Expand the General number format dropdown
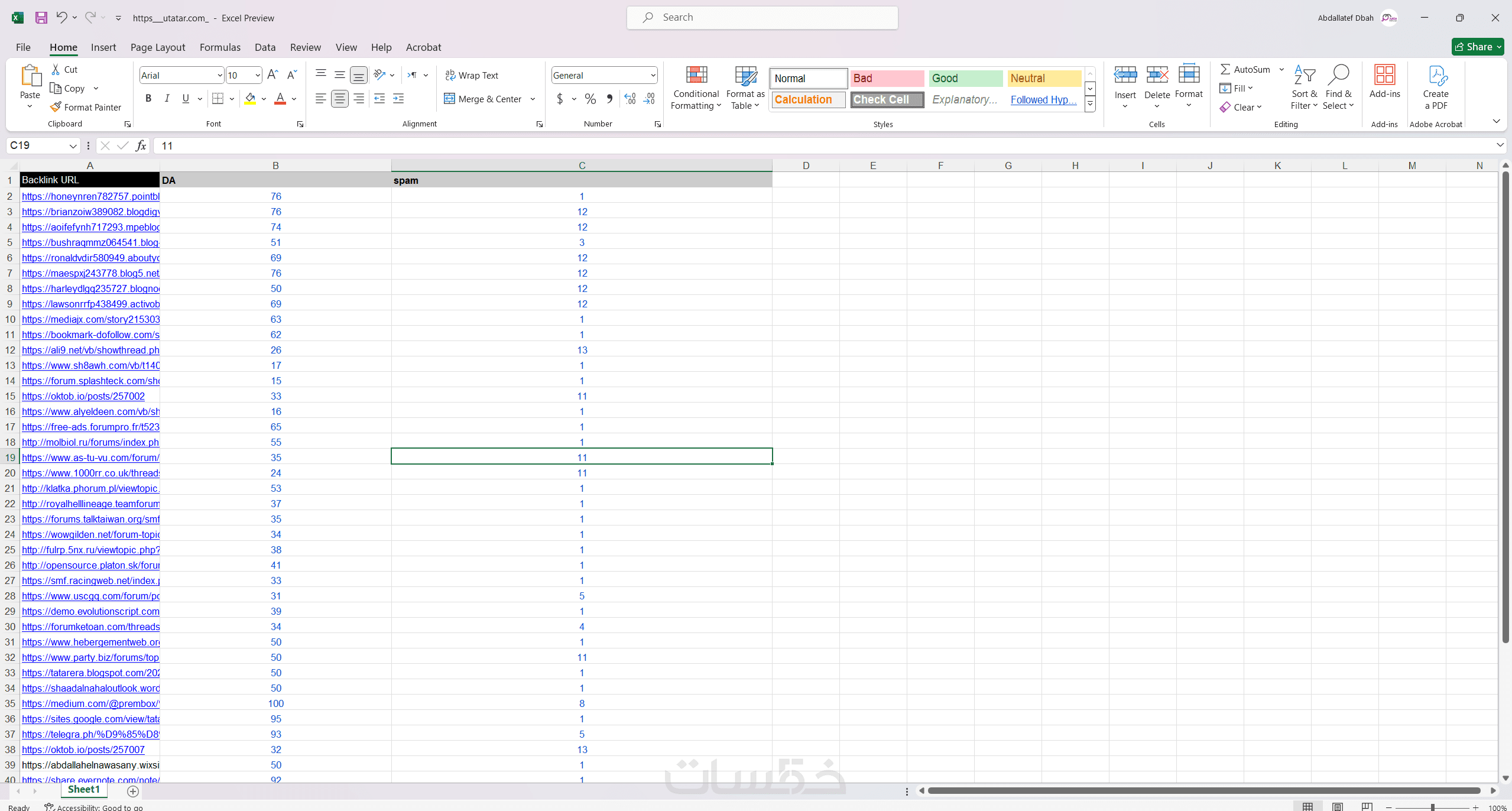 [653, 75]
